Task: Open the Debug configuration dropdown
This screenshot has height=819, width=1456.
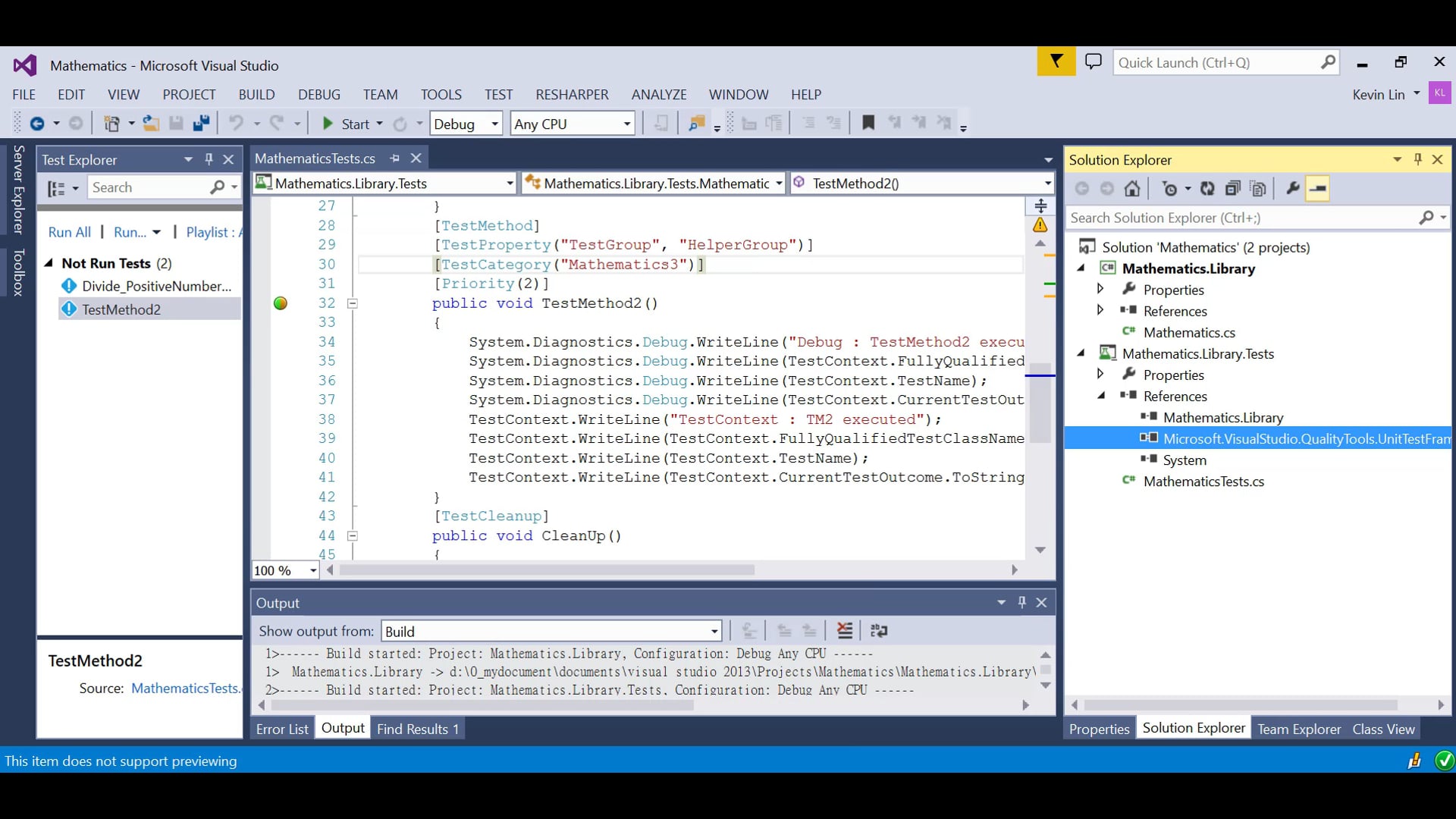Action: 494,124
